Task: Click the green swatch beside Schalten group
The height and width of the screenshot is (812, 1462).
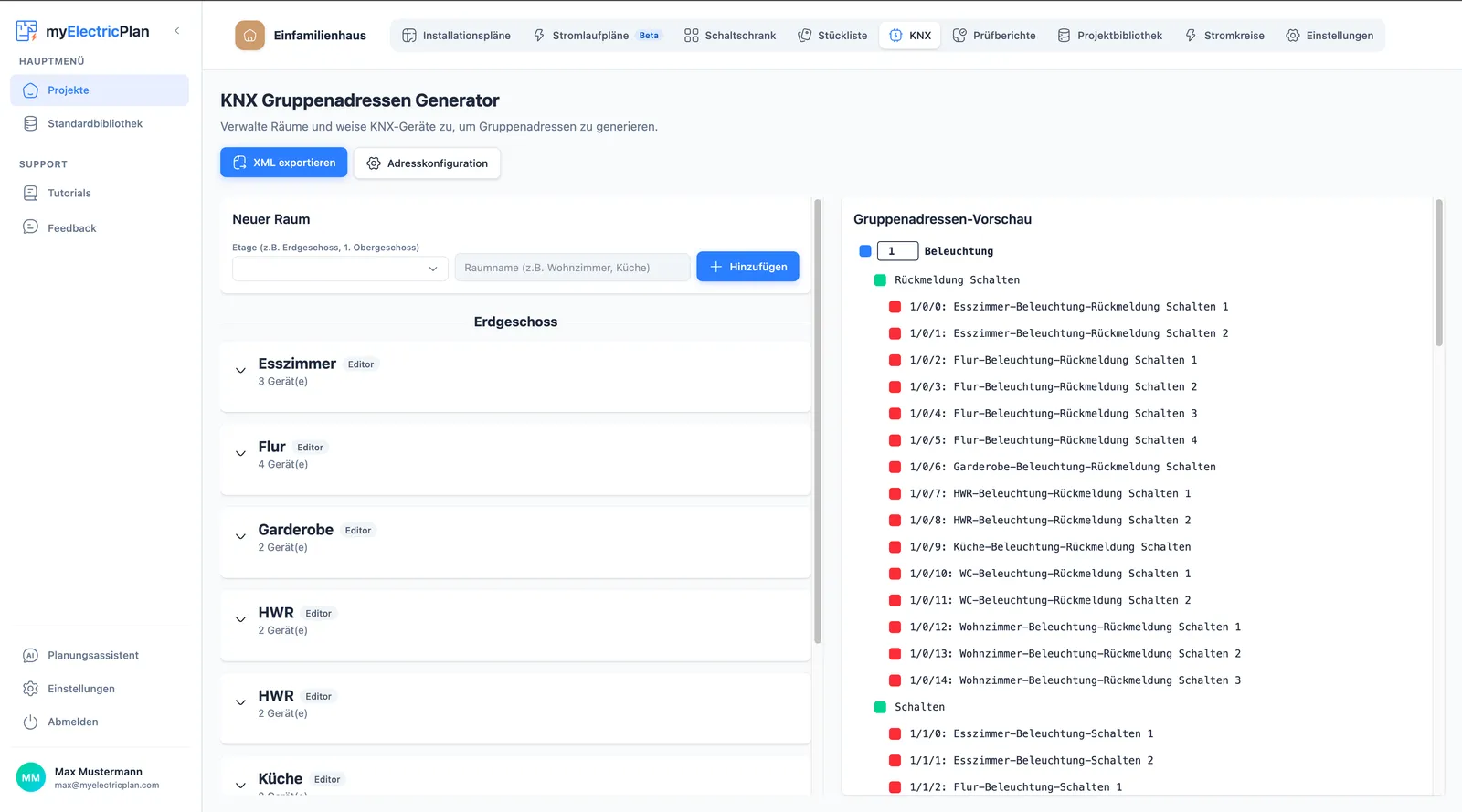Action: coord(880,707)
